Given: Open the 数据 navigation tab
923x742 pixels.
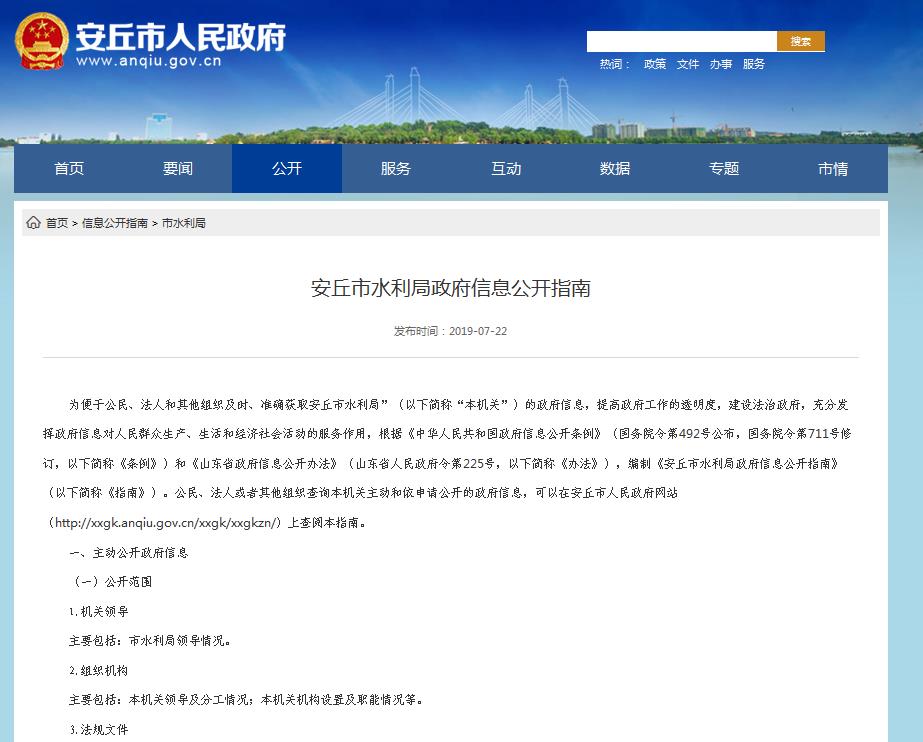Looking at the screenshot, I should tap(615, 169).
